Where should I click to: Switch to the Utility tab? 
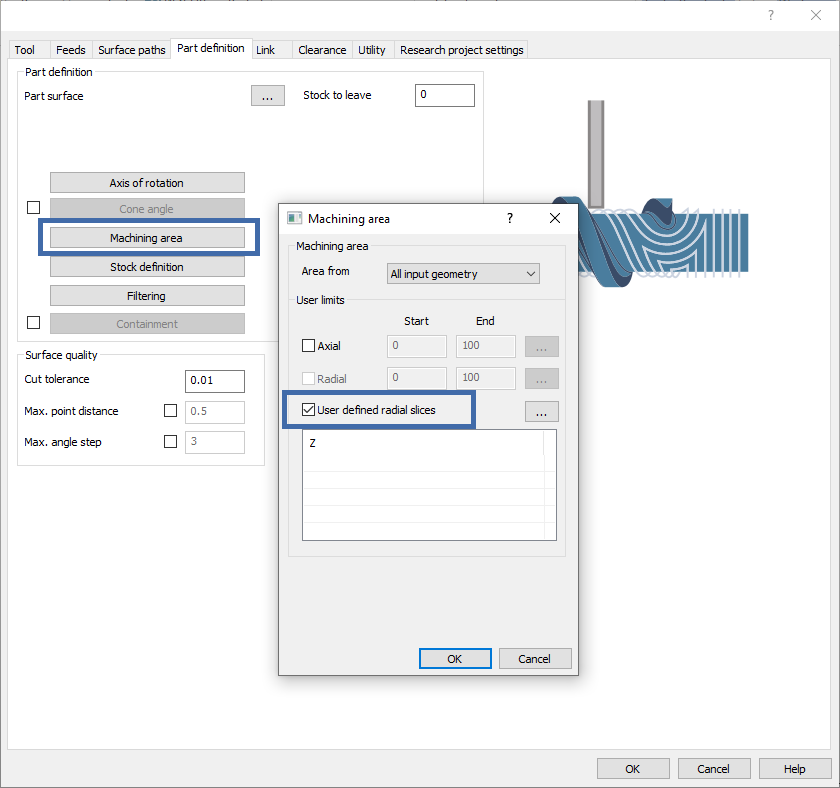[x=372, y=50]
